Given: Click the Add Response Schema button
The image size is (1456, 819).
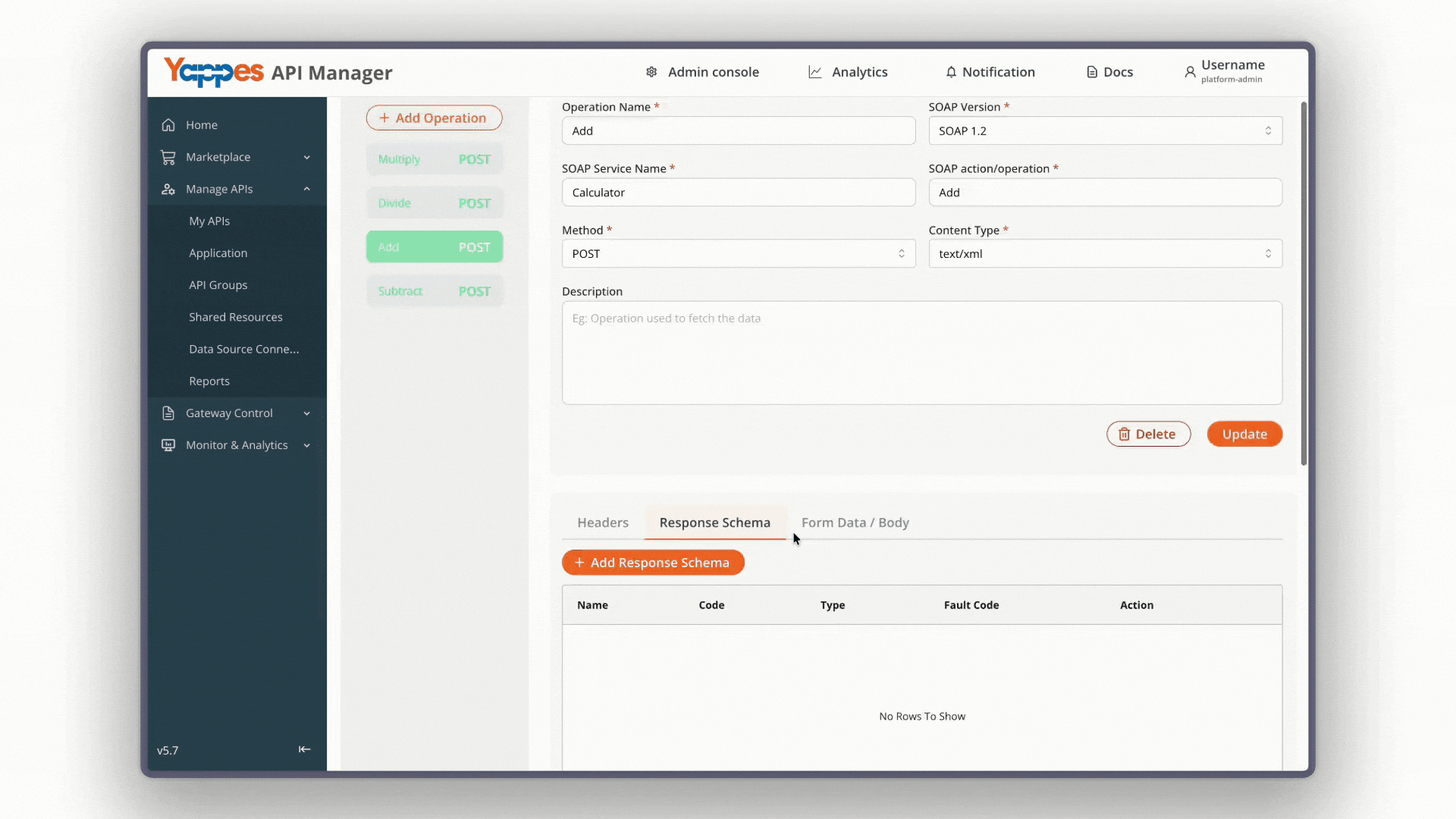Looking at the screenshot, I should click(x=653, y=563).
